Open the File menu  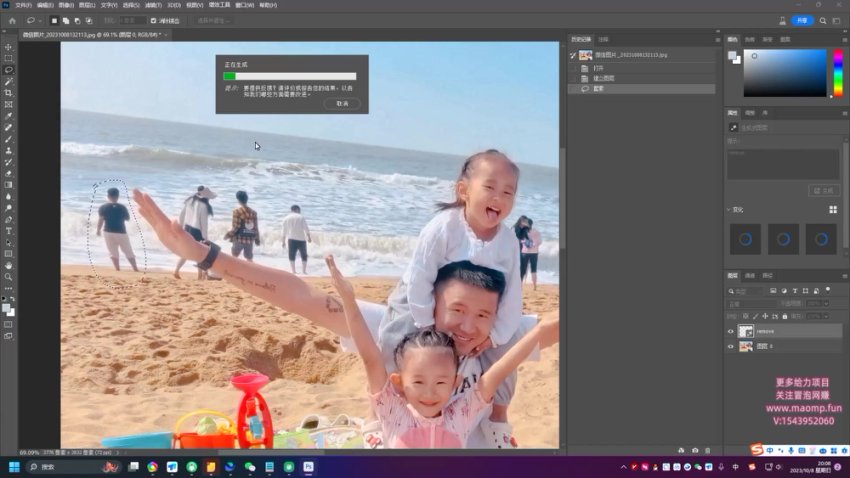20,5
